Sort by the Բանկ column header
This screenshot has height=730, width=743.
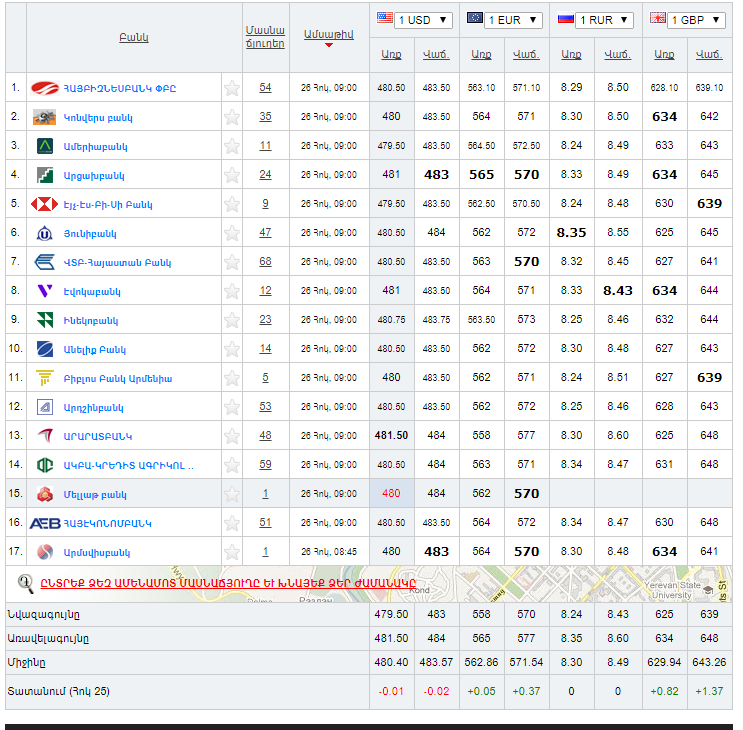click(133, 37)
